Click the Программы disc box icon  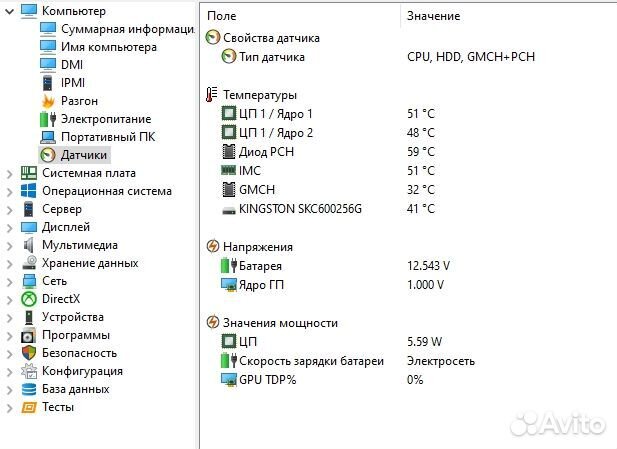29,335
